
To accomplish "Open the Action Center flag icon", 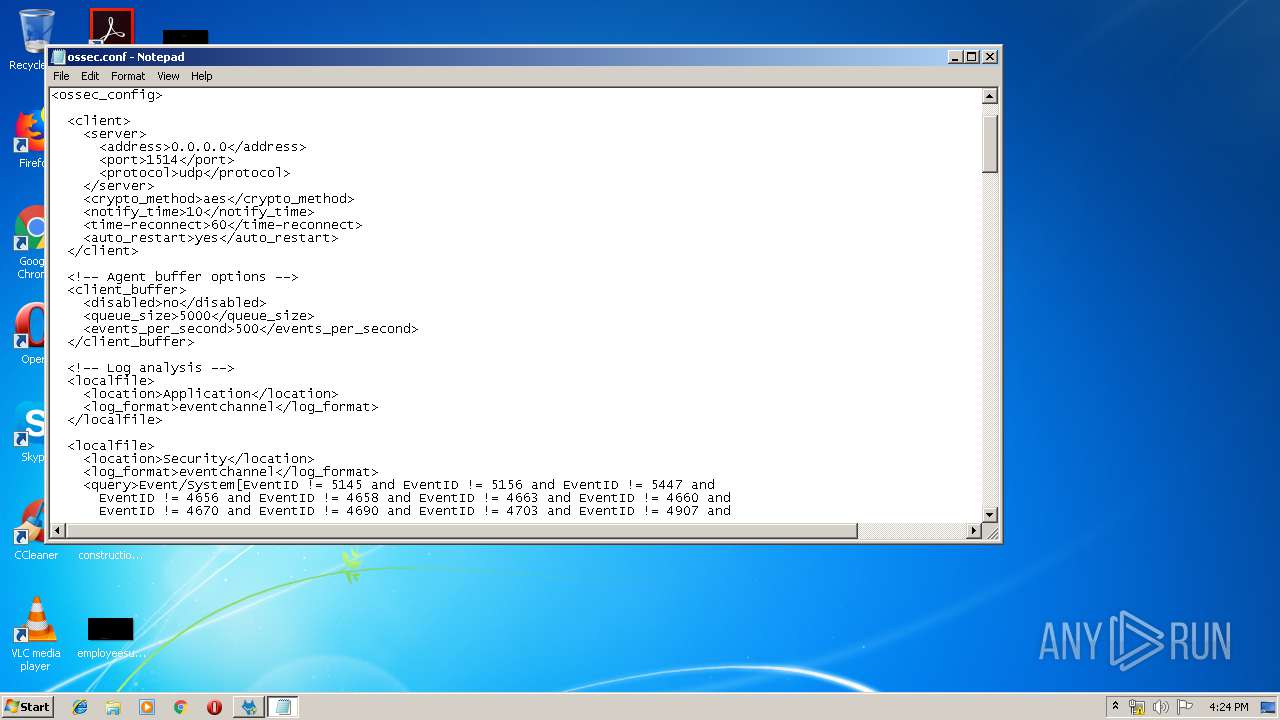I will (x=1185, y=707).
